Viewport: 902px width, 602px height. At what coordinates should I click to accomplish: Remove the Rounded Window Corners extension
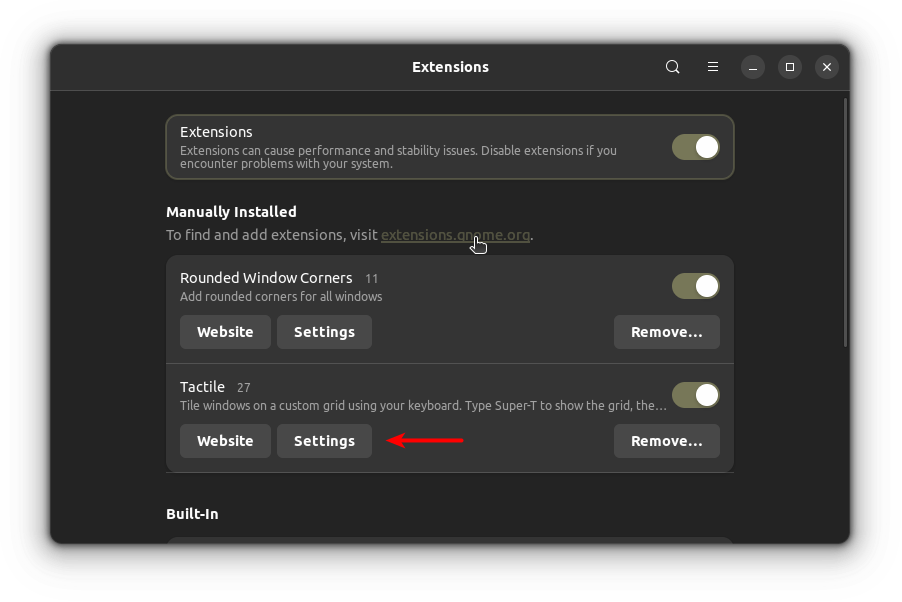[667, 332]
